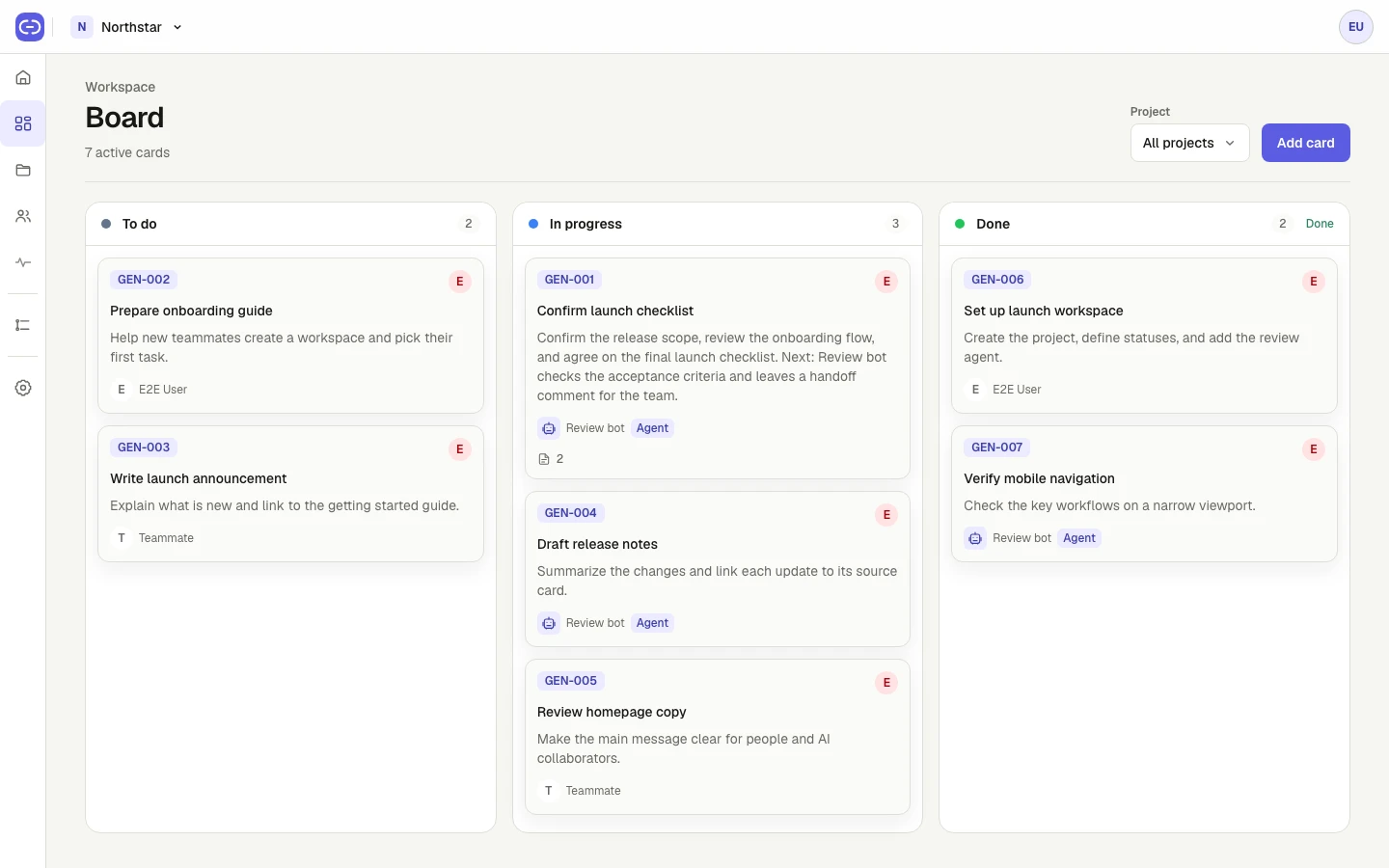Image resolution: width=1389 pixels, height=868 pixels.
Task: Click the Agent tag on GEN-007 card
Action: pyautogui.click(x=1079, y=538)
